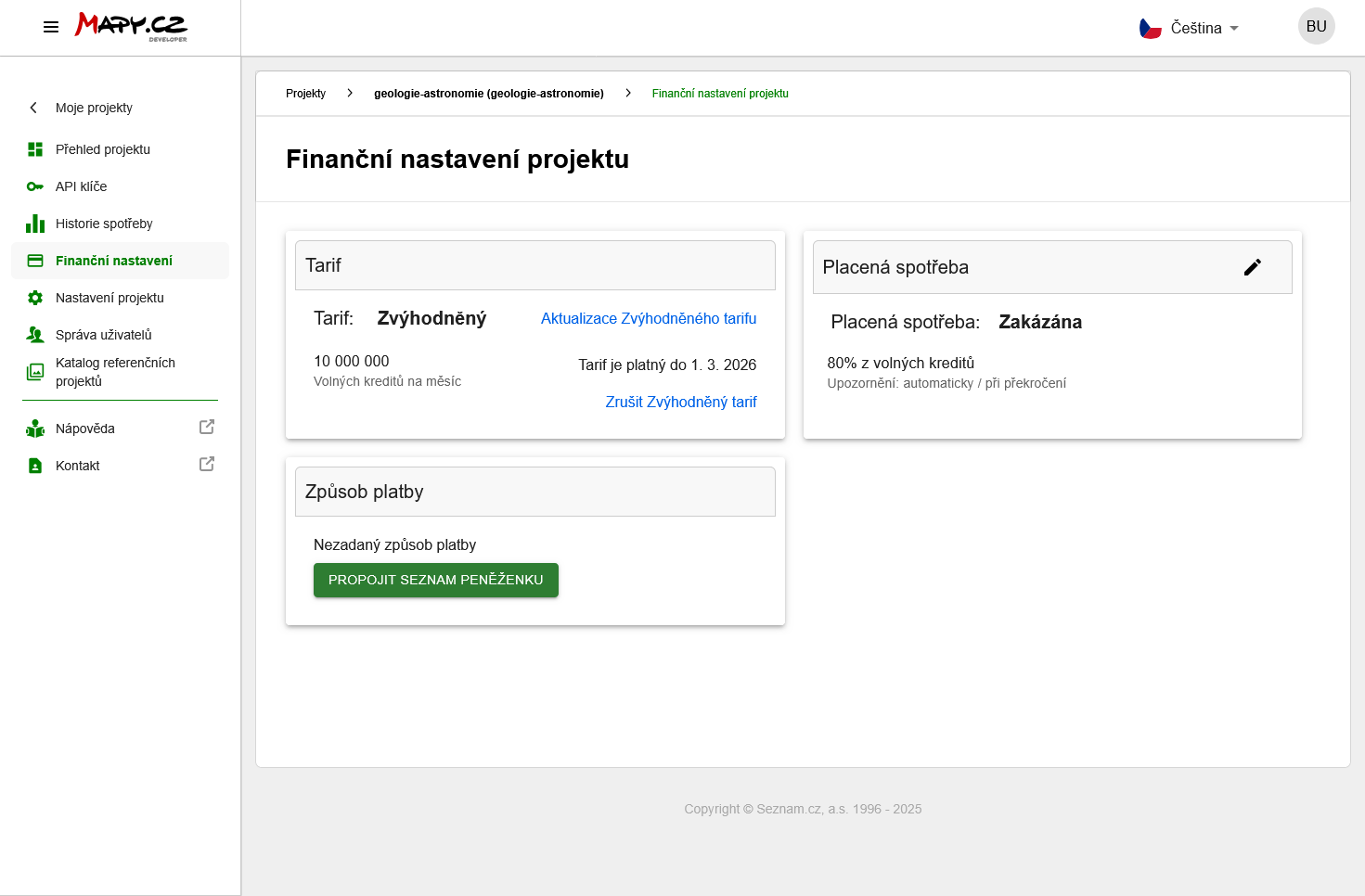
Task: Click Aktualizace Zvýhodněného tarifu link
Action: pyautogui.click(x=649, y=318)
